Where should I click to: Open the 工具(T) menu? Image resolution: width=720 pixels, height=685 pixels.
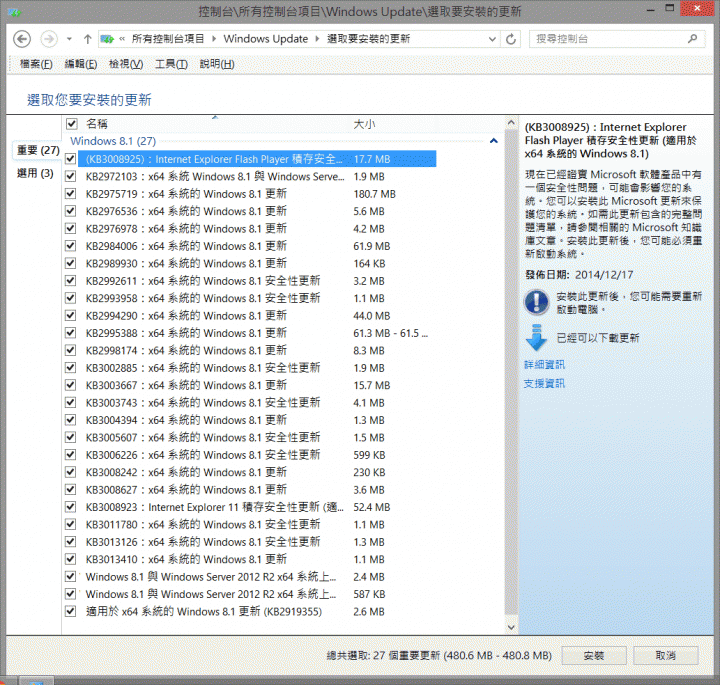click(171, 64)
